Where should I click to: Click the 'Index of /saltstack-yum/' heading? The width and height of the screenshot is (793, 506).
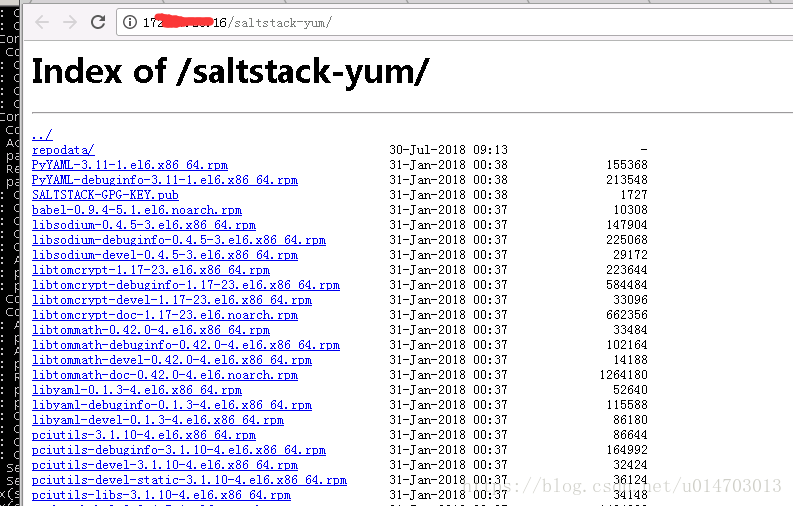tap(231, 71)
